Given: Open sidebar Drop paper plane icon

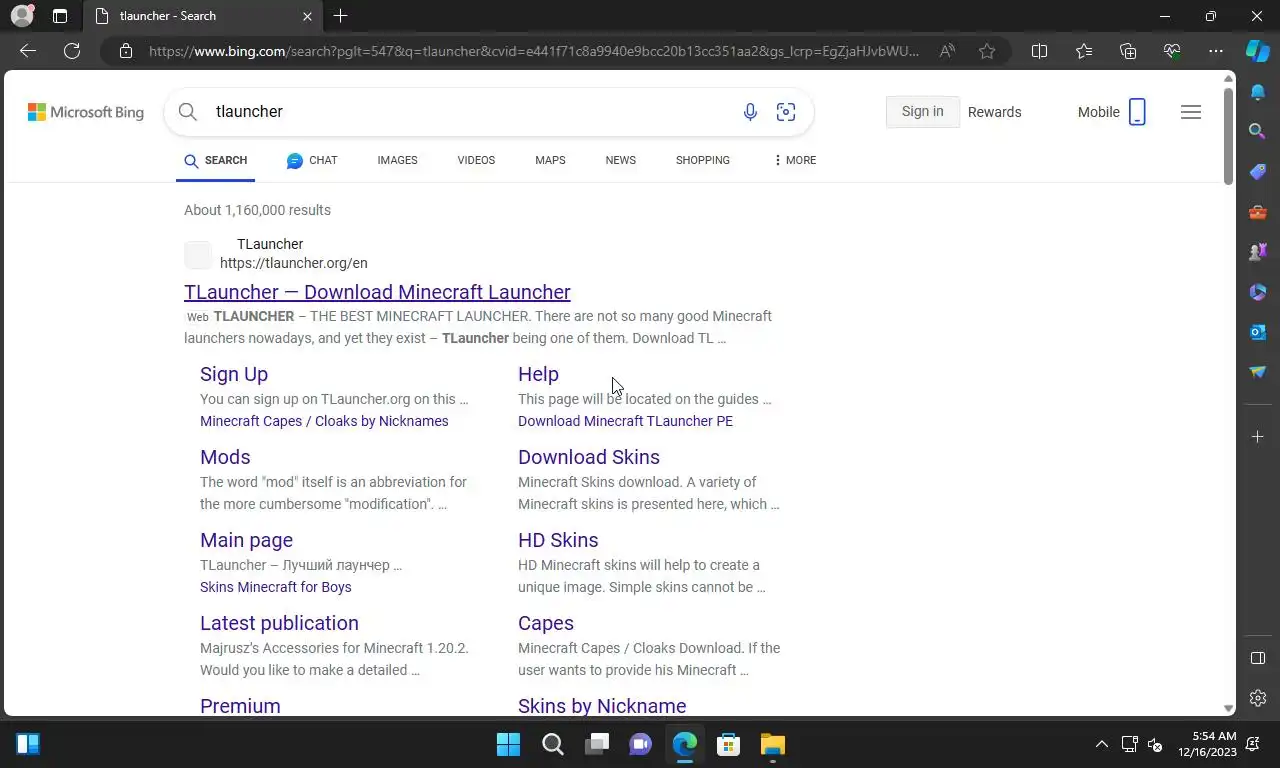Looking at the screenshot, I should pyautogui.click(x=1258, y=372).
